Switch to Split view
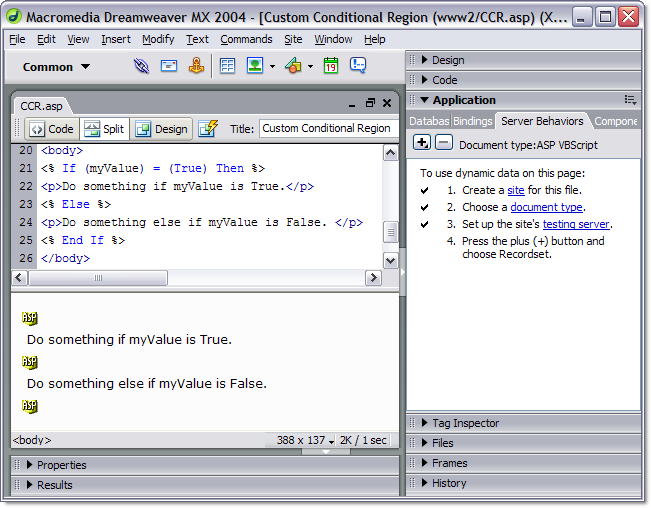Viewport: 651px width, 508px height. point(105,129)
